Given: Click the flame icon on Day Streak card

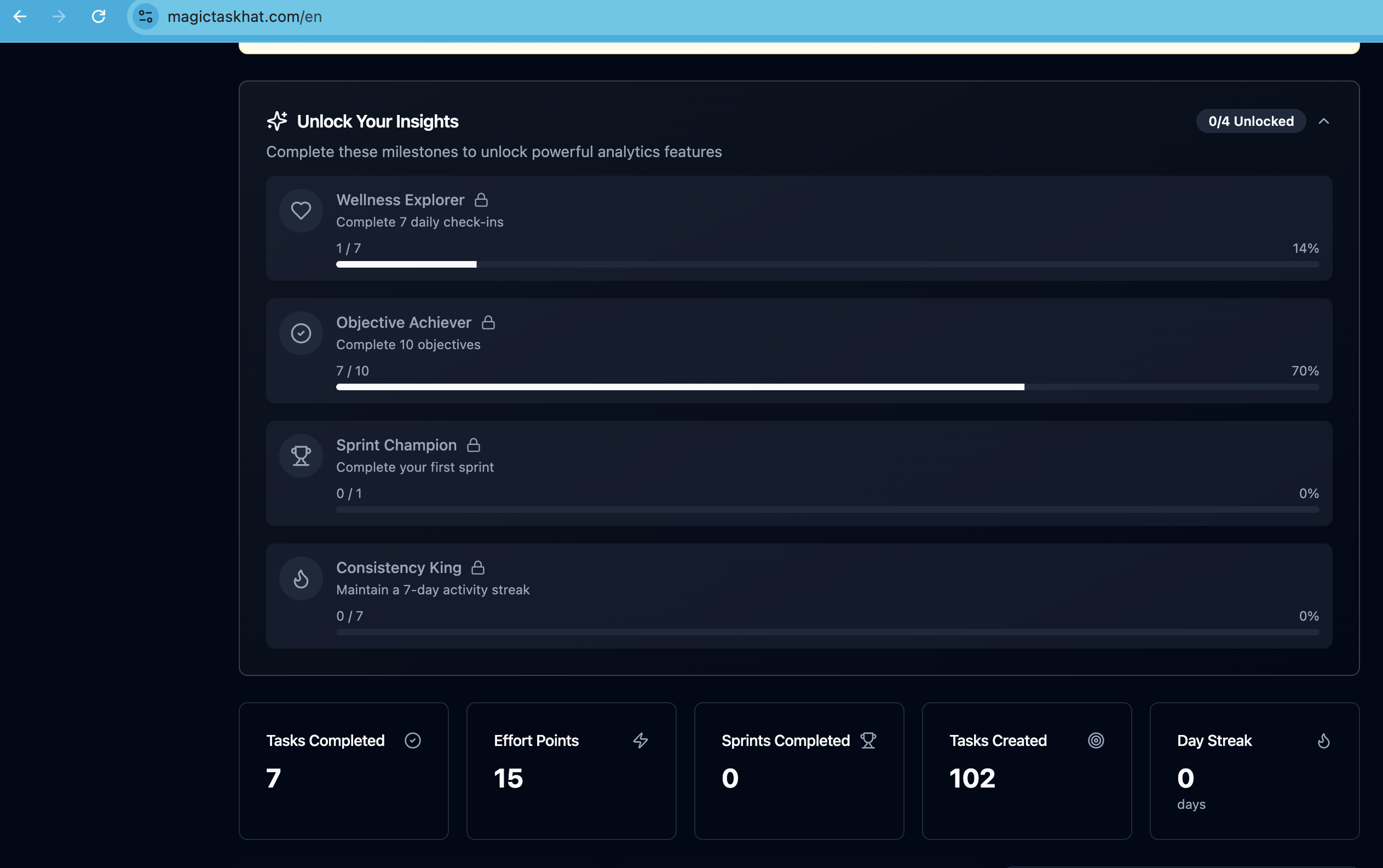Looking at the screenshot, I should [x=1324, y=740].
